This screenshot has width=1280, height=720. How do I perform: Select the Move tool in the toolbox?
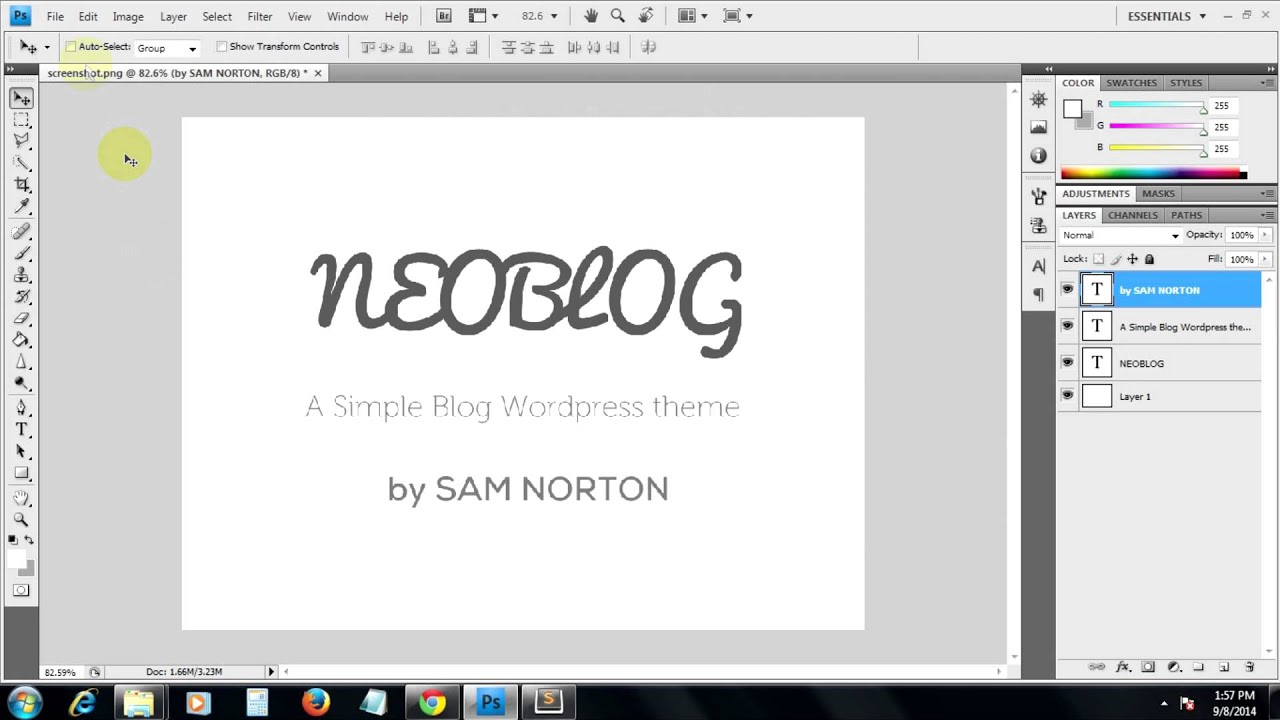coord(21,98)
